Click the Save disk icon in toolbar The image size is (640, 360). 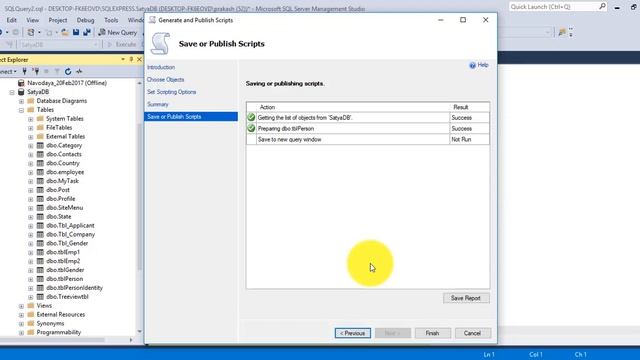coord(76,32)
